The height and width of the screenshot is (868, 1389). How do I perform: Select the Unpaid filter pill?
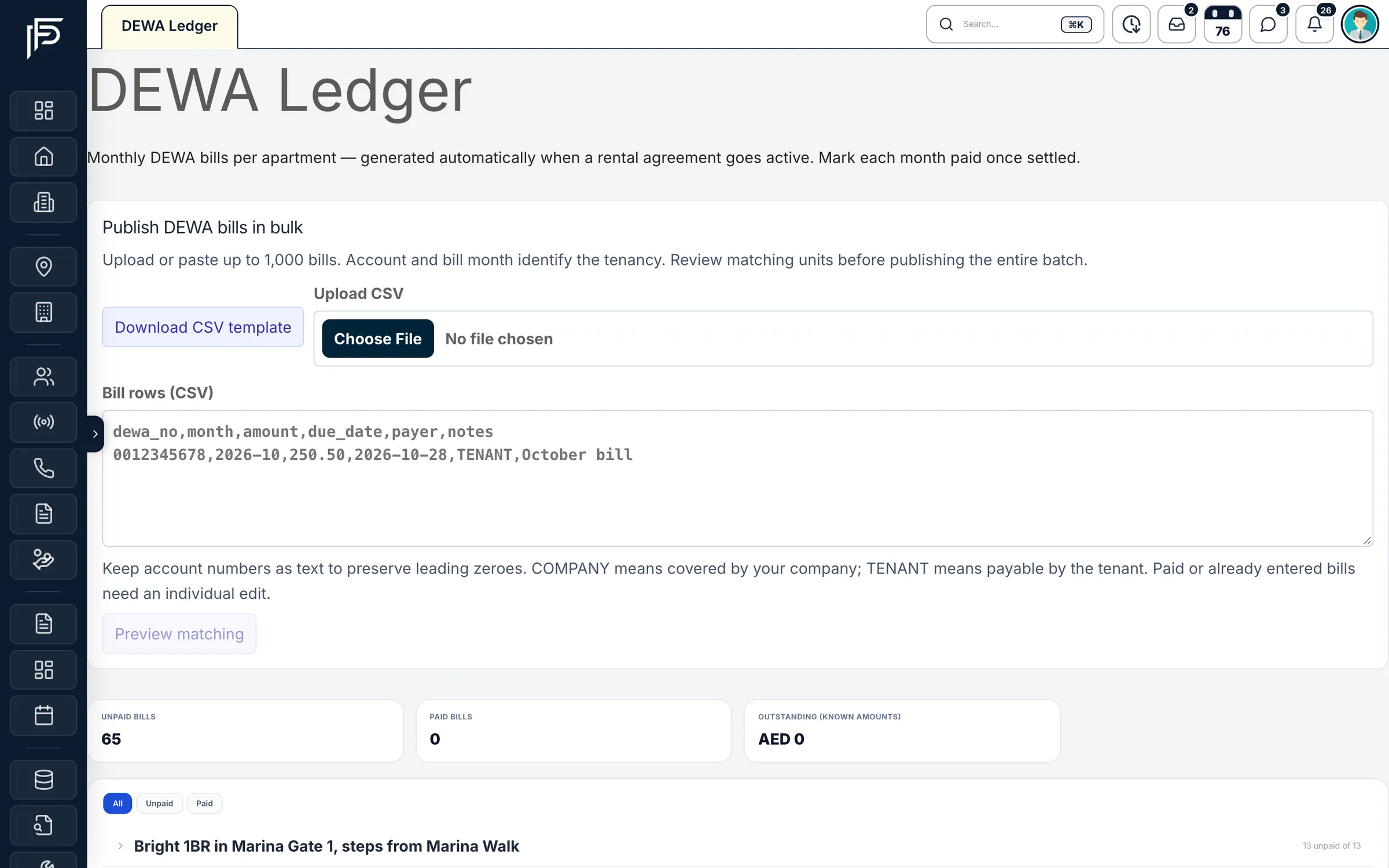click(x=159, y=803)
